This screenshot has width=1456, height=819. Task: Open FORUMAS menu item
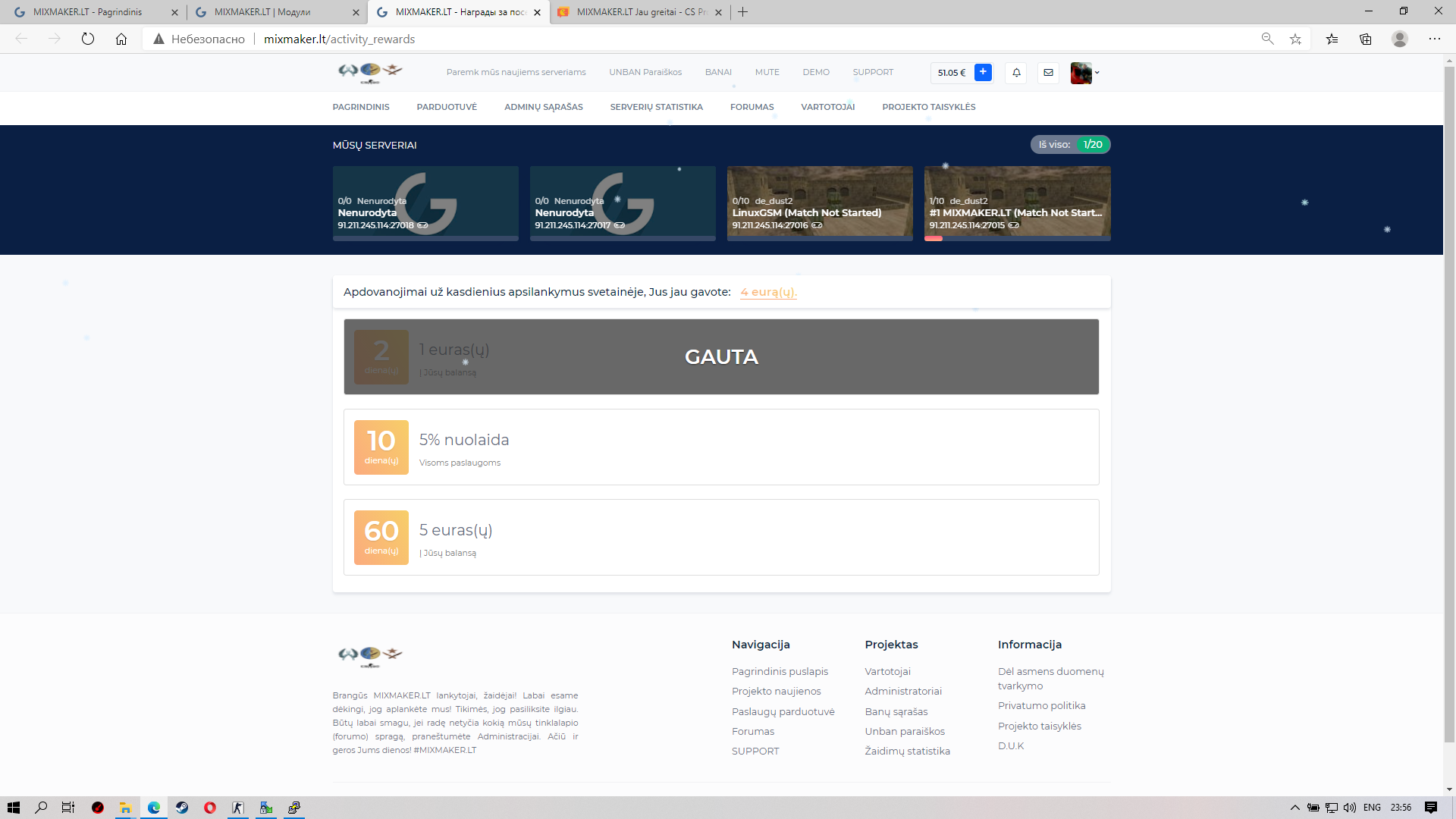tap(752, 107)
